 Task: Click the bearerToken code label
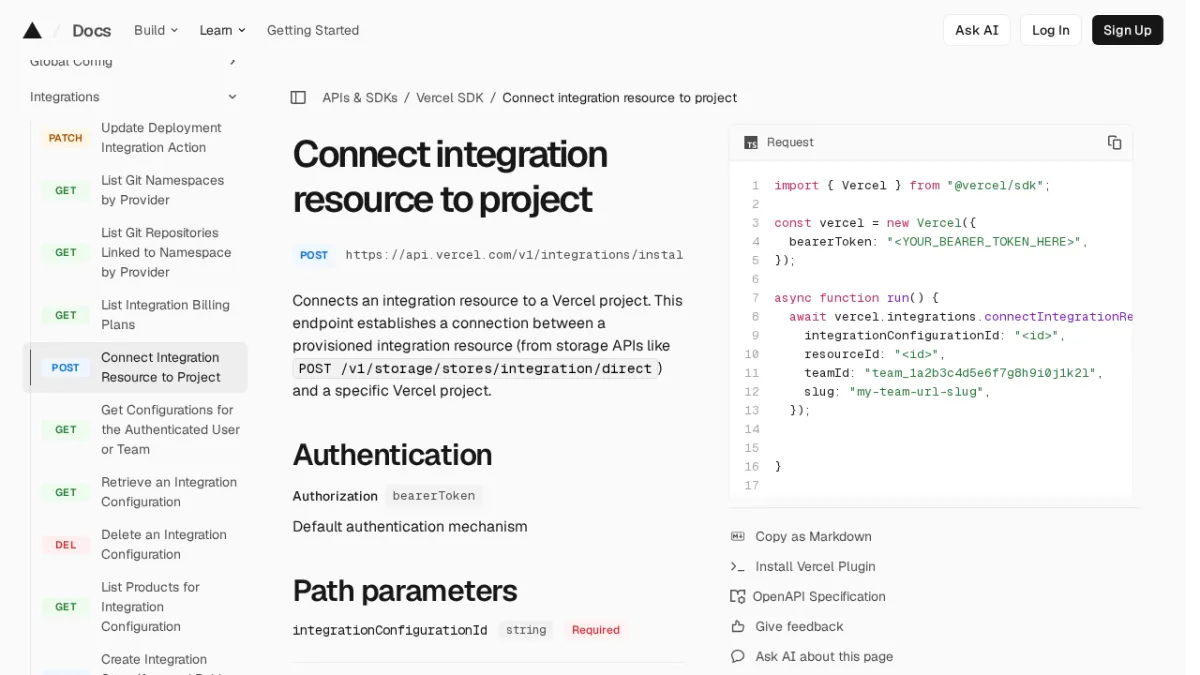(433, 496)
